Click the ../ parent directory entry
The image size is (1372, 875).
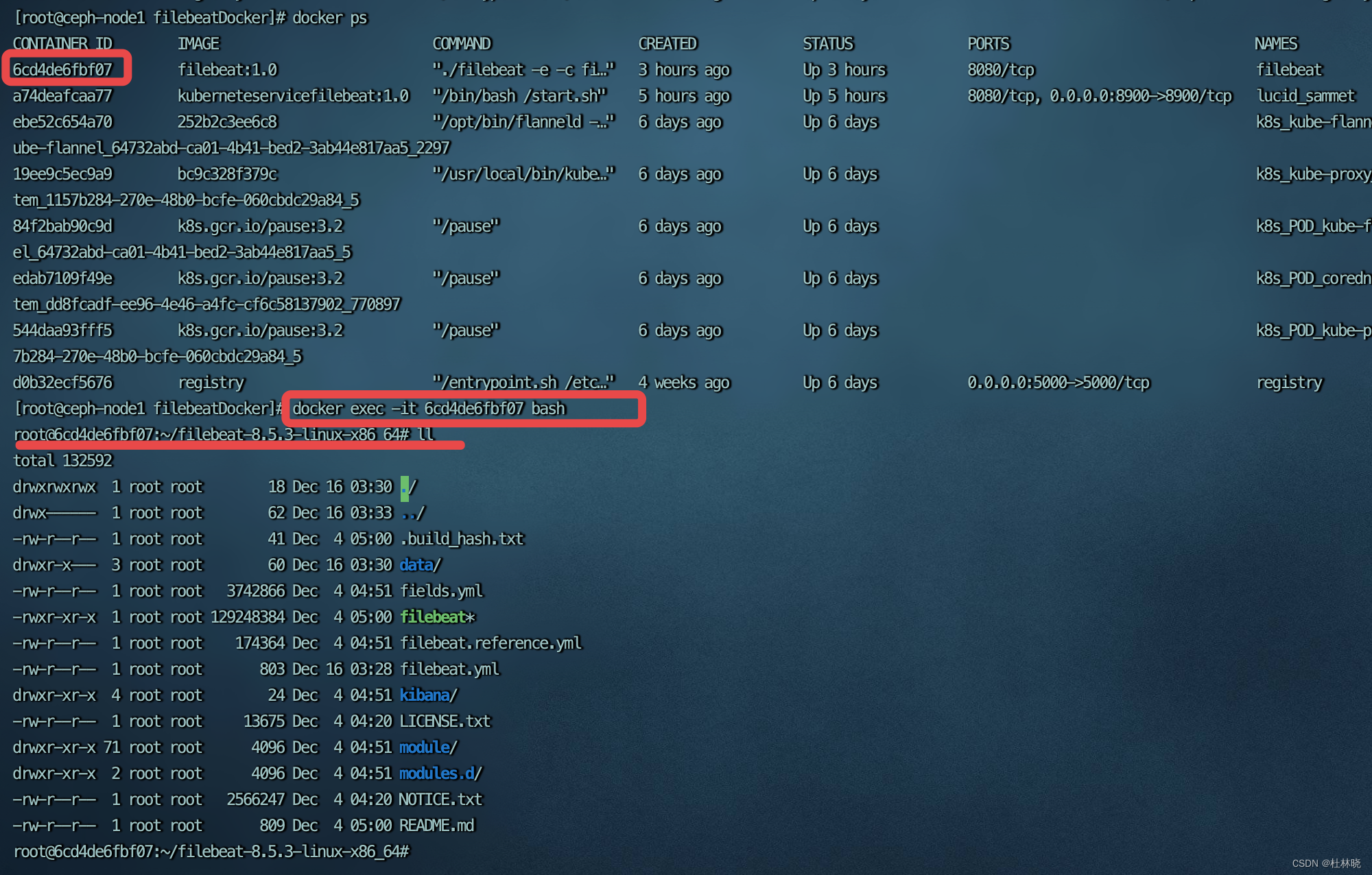pyautogui.click(x=412, y=512)
